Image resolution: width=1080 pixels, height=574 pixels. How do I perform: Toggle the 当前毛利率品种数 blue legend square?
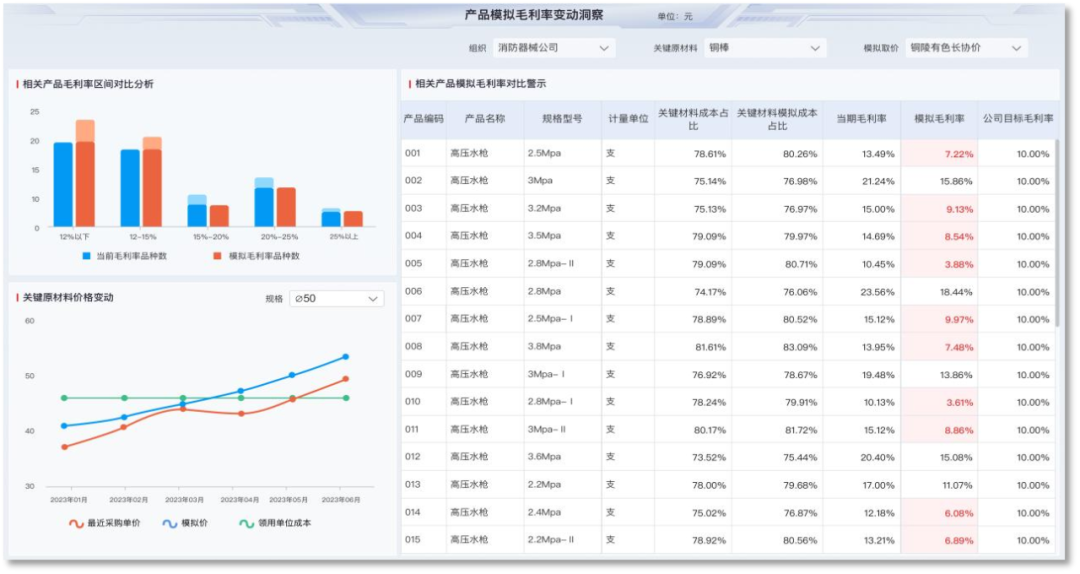(88, 256)
